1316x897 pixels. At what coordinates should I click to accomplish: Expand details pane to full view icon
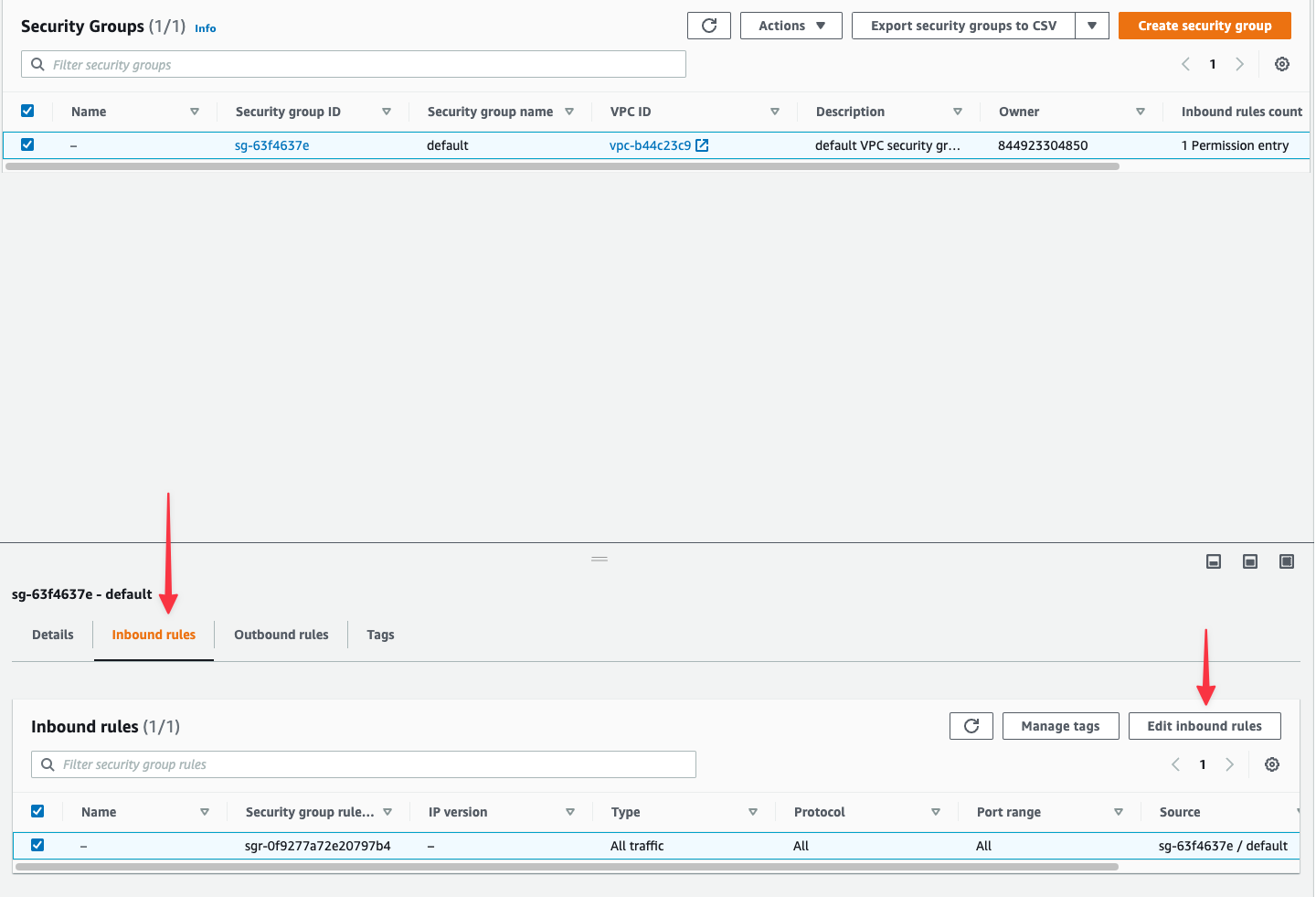1286,561
